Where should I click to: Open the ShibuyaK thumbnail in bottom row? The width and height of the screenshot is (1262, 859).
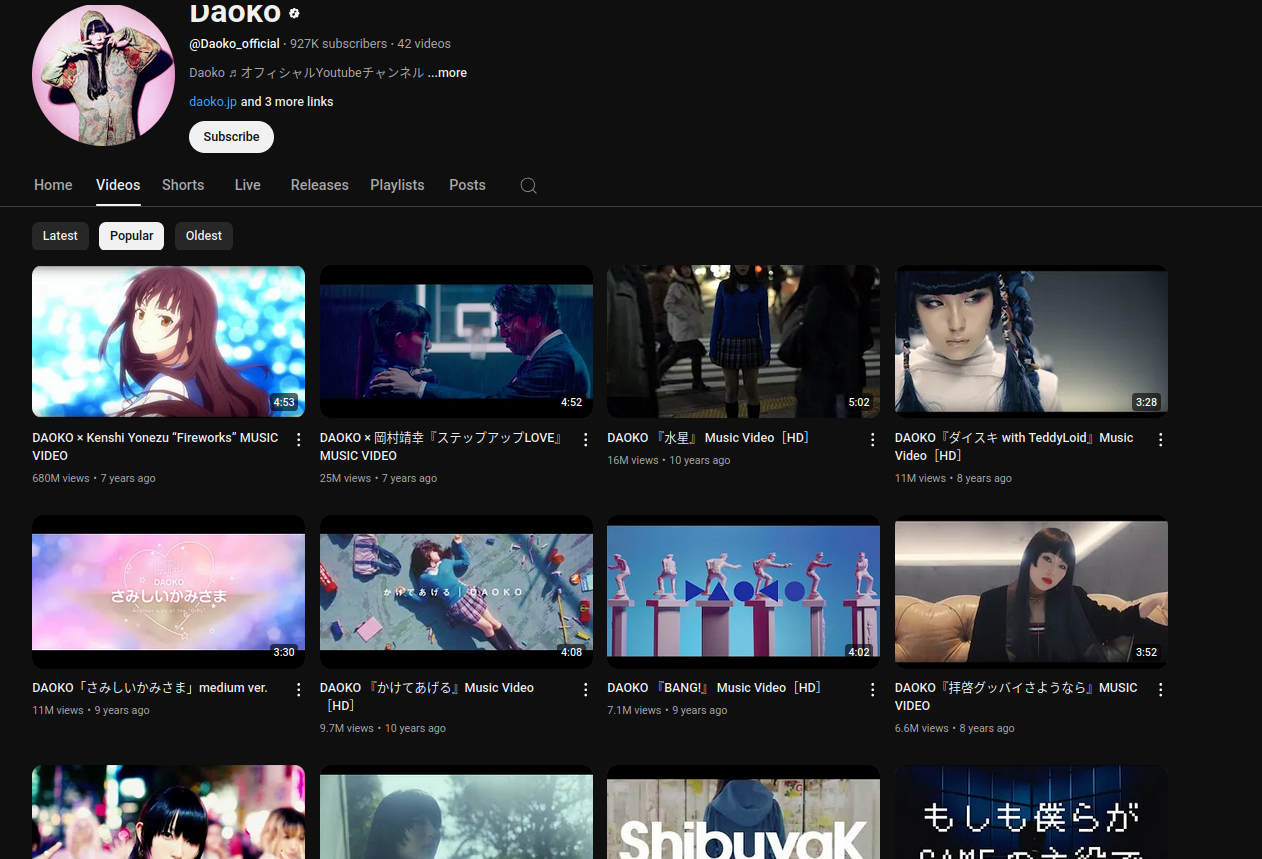(x=743, y=812)
